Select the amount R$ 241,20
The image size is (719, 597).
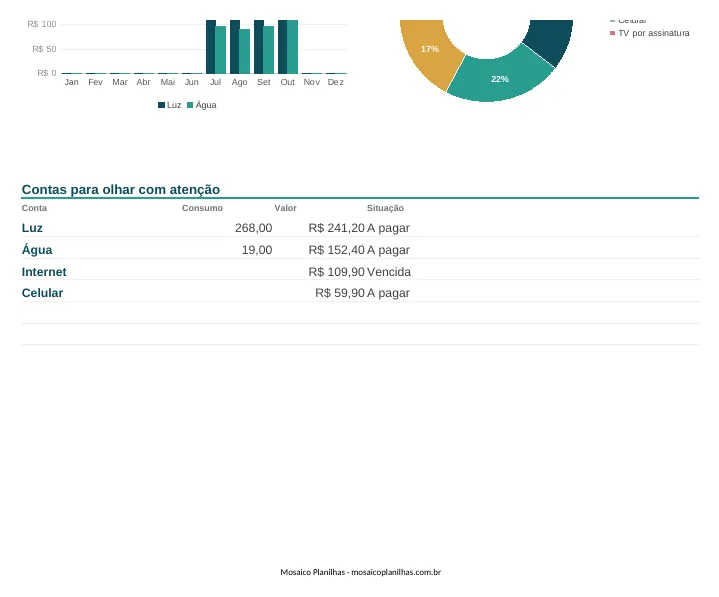pos(337,228)
